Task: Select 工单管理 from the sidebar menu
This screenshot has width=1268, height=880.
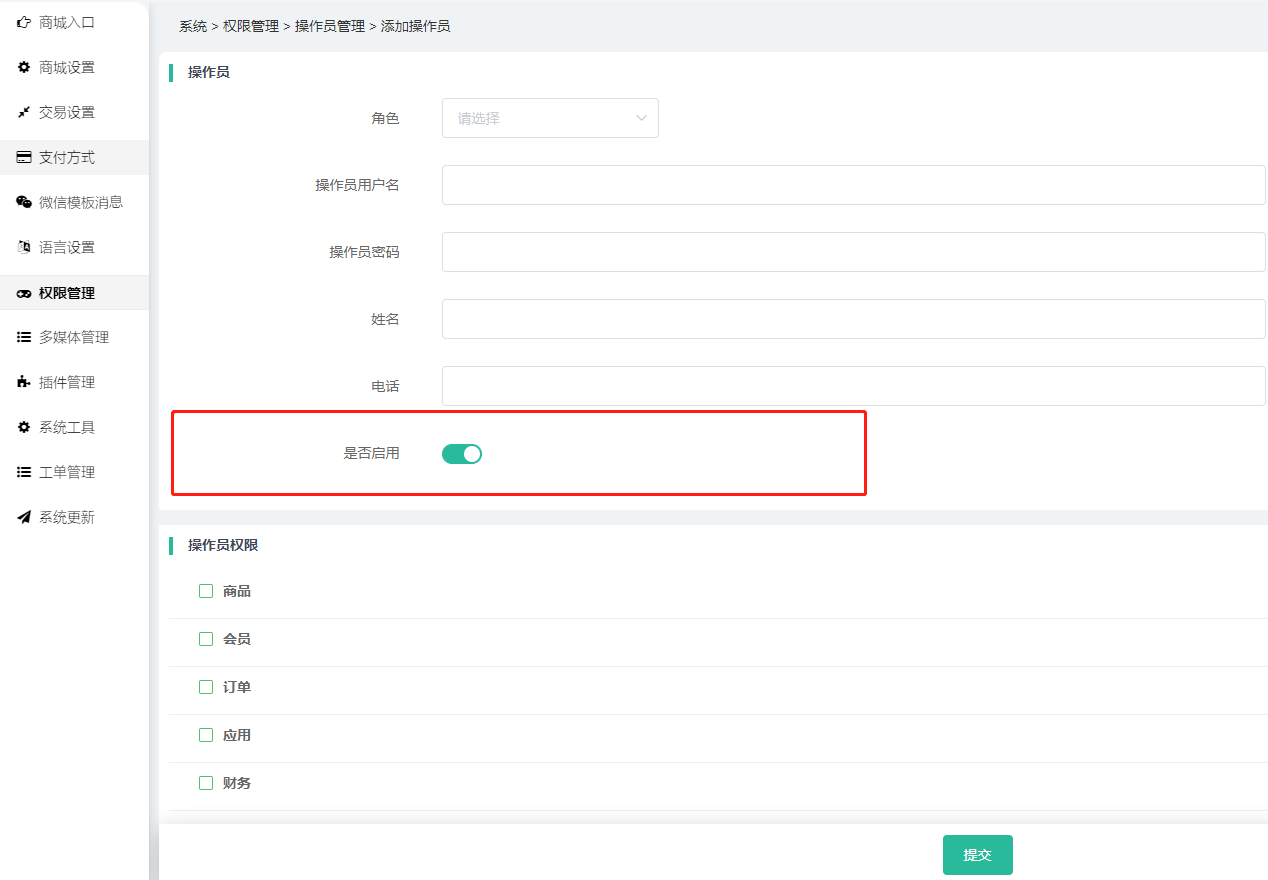Action: (x=67, y=472)
